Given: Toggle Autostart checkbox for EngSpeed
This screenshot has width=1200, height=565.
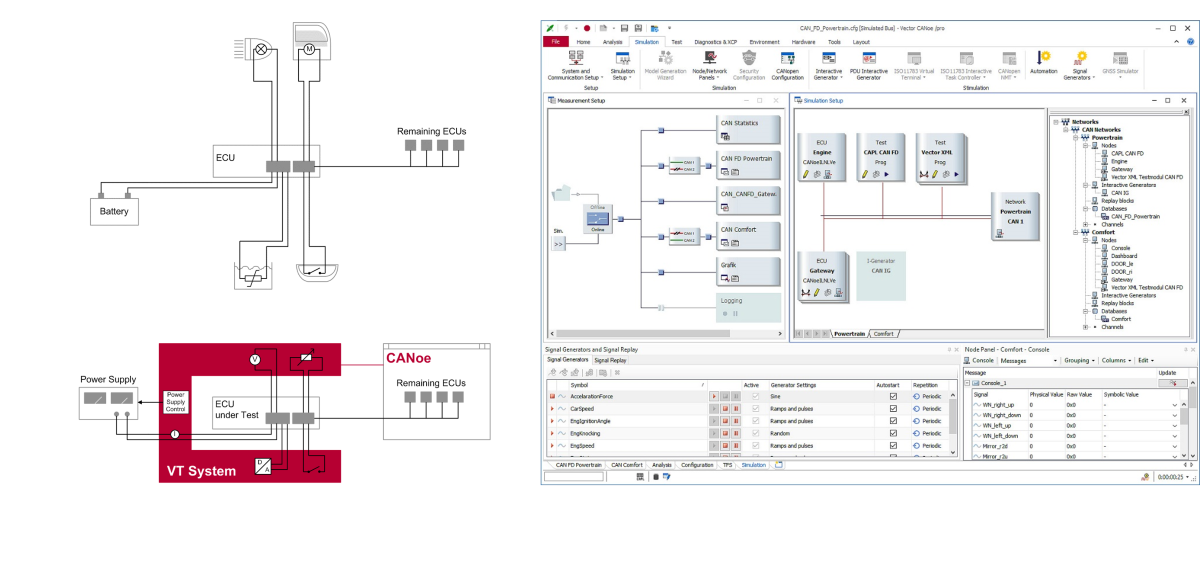Looking at the screenshot, I should [x=893, y=445].
